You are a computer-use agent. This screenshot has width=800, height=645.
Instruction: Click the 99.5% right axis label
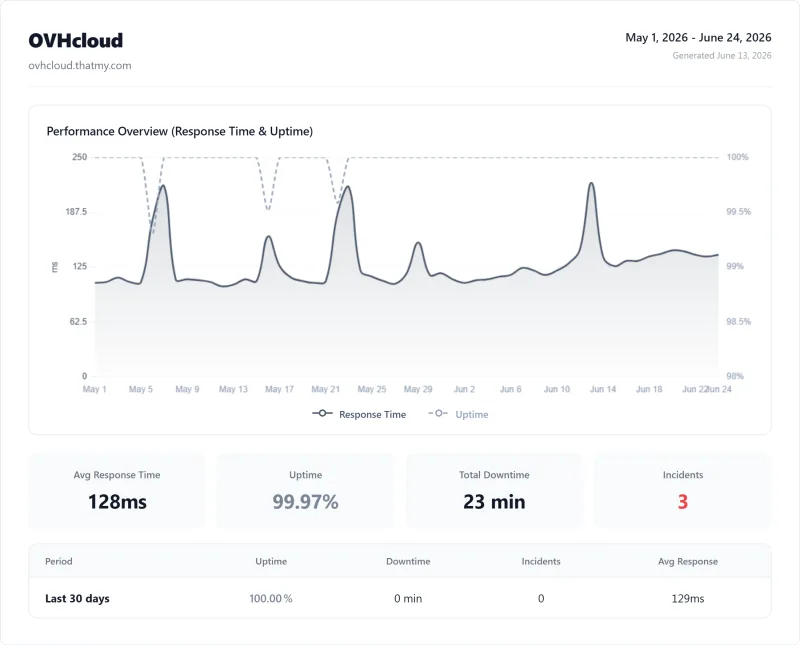[739, 212]
